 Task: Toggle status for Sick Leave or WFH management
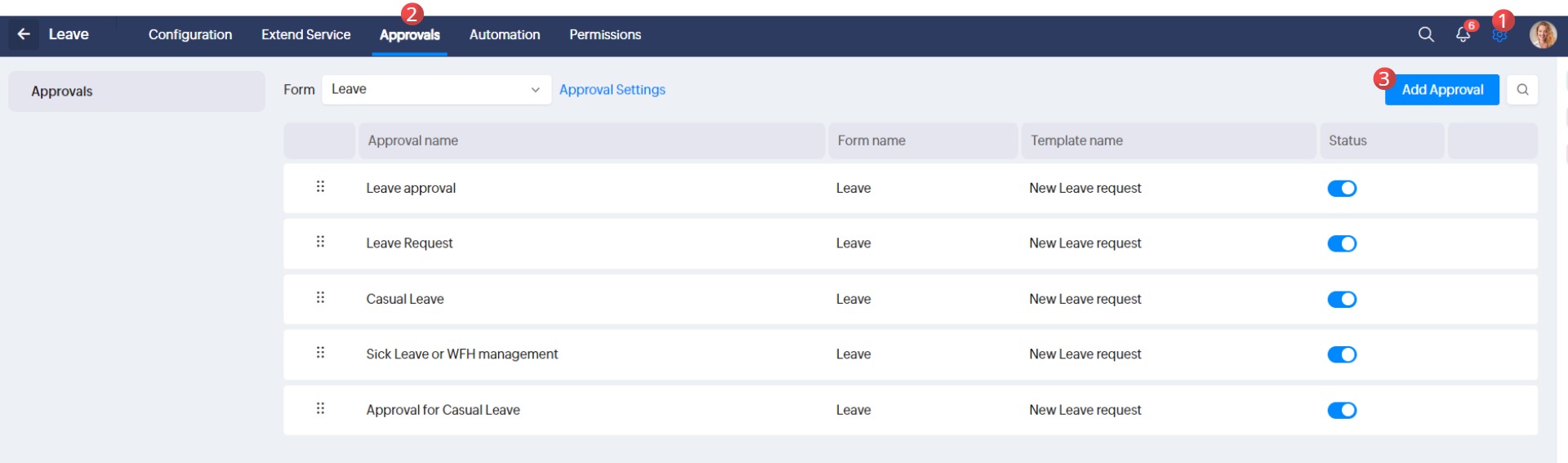click(1342, 354)
